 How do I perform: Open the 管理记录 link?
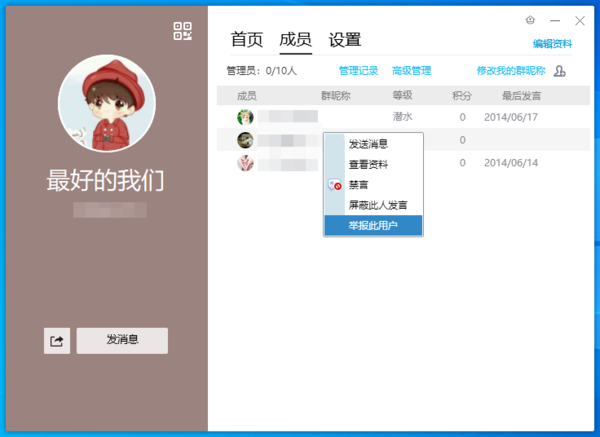tap(359, 71)
